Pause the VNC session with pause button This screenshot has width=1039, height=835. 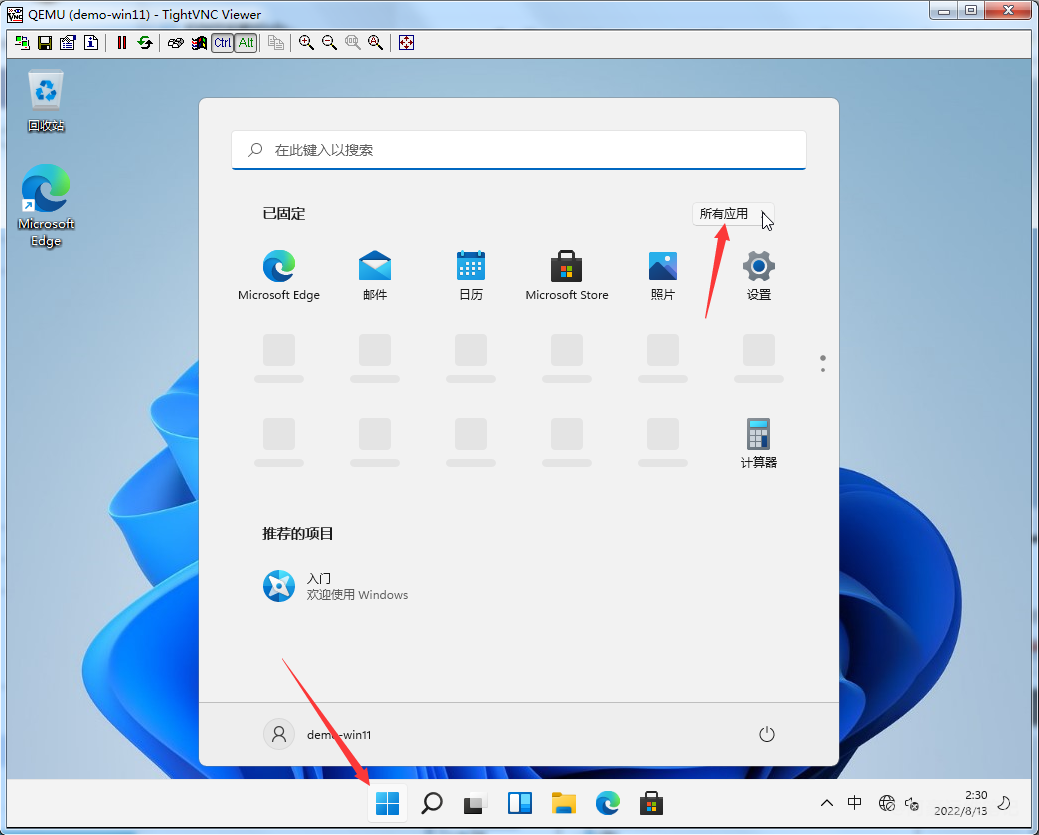(122, 43)
